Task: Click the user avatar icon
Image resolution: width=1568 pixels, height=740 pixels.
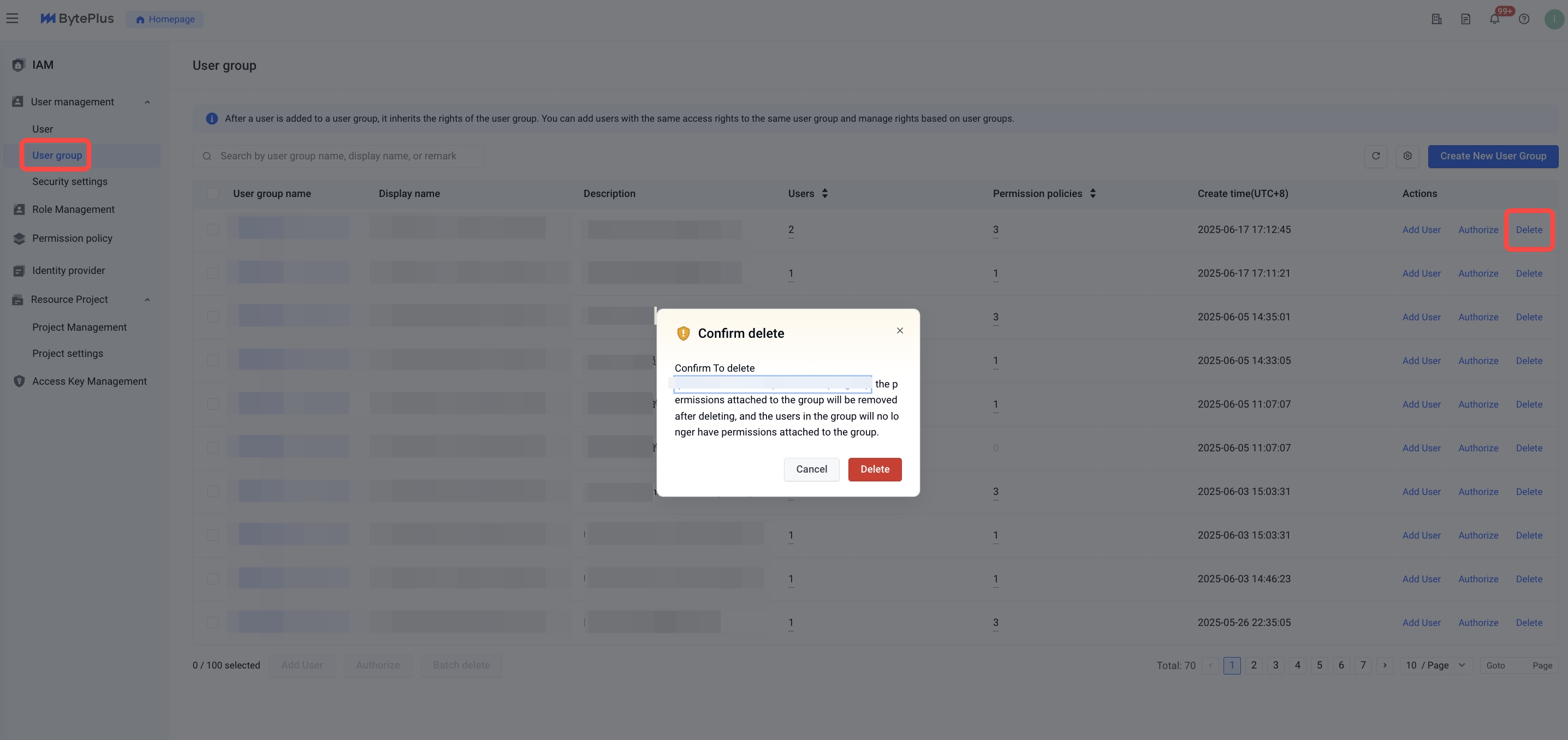Action: [1553, 20]
